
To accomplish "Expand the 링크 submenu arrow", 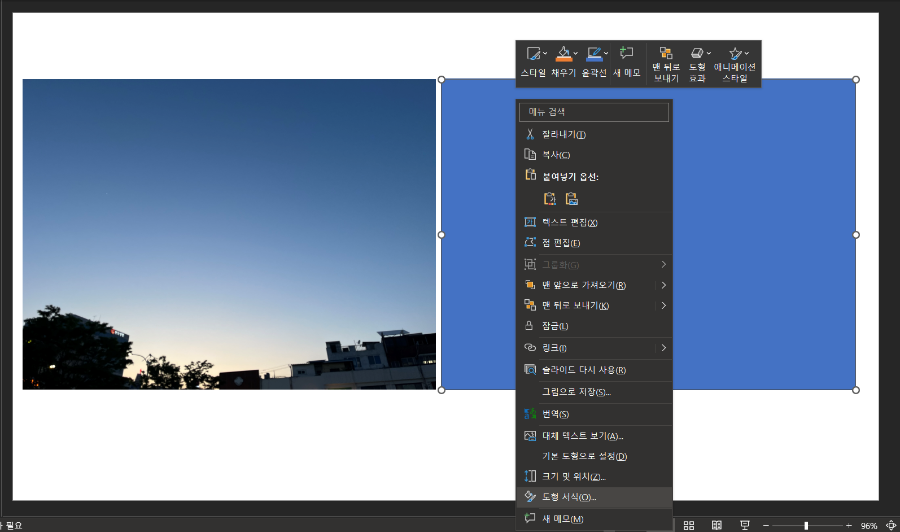I will pyautogui.click(x=664, y=348).
